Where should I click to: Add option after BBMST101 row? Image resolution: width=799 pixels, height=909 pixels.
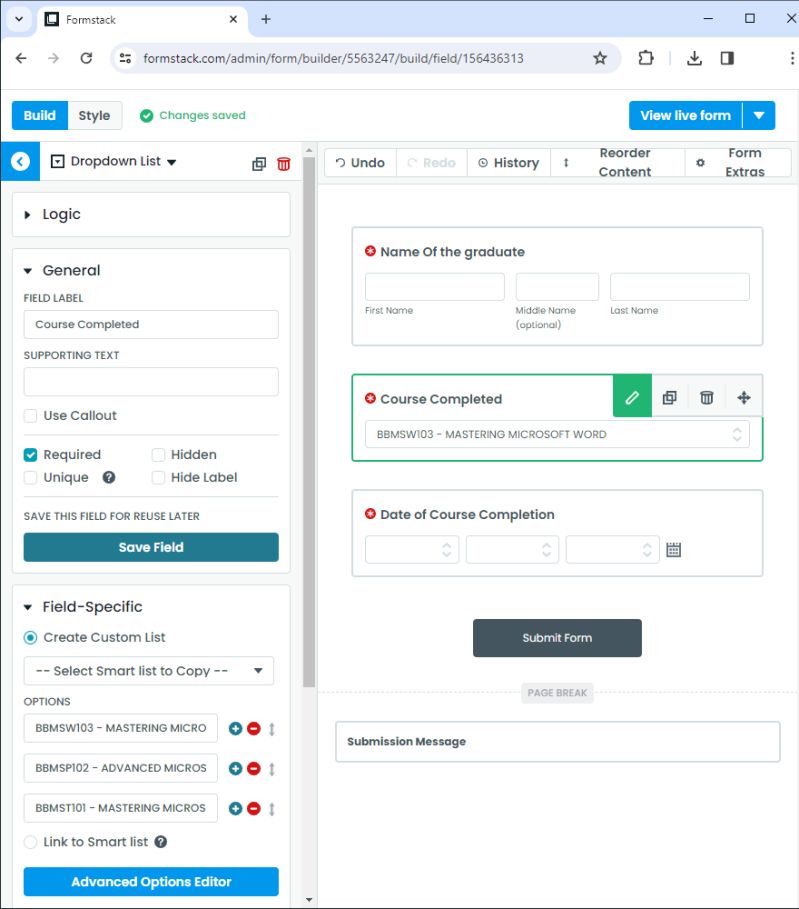[235, 809]
